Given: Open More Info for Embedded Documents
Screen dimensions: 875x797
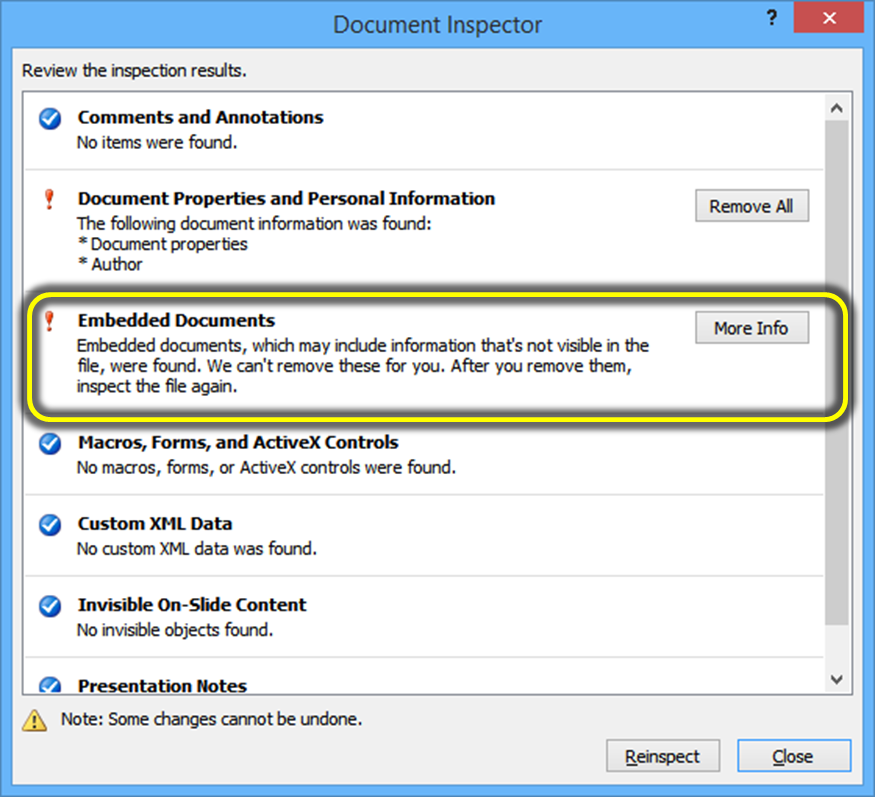Looking at the screenshot, I should pyautogui.click(x=751, y=328).
